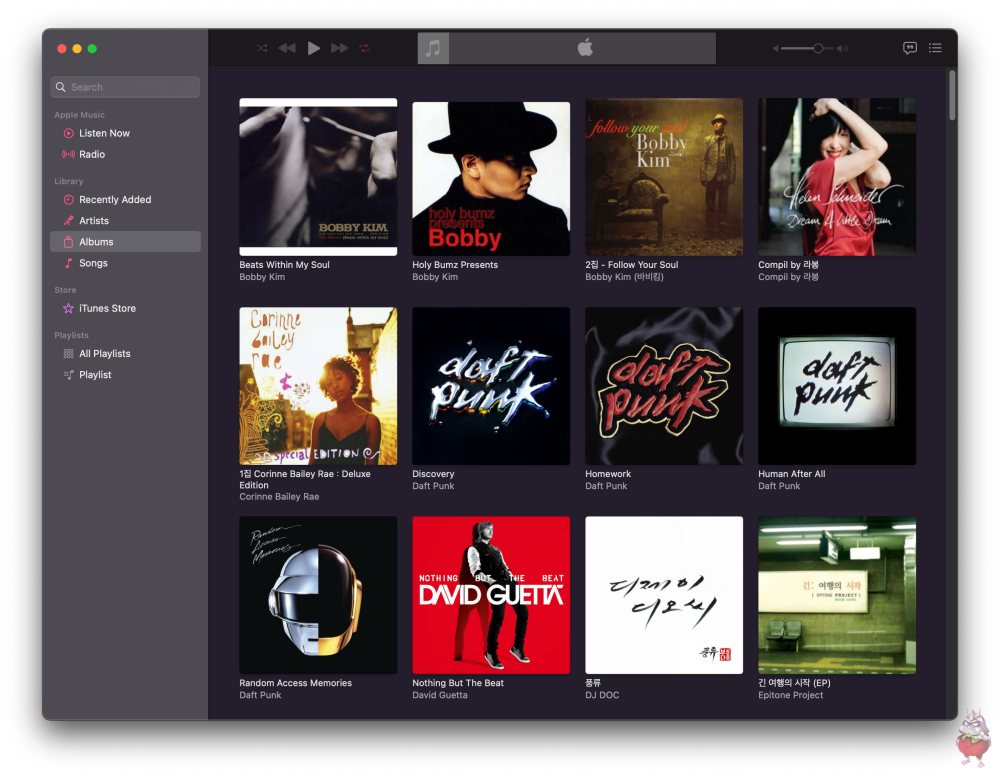Screen dimensions: 1000x776
Task: Select Songs in the Library section
Action: tap(125, 263)
